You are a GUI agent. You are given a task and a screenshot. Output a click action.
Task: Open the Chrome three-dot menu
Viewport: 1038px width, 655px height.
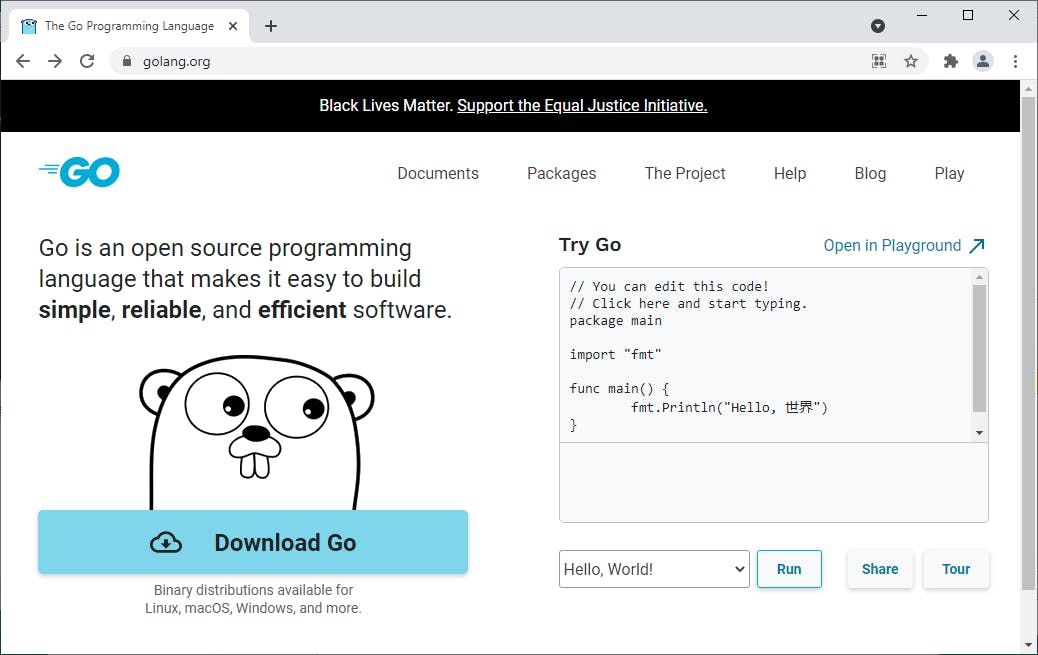pos(1015,62)
